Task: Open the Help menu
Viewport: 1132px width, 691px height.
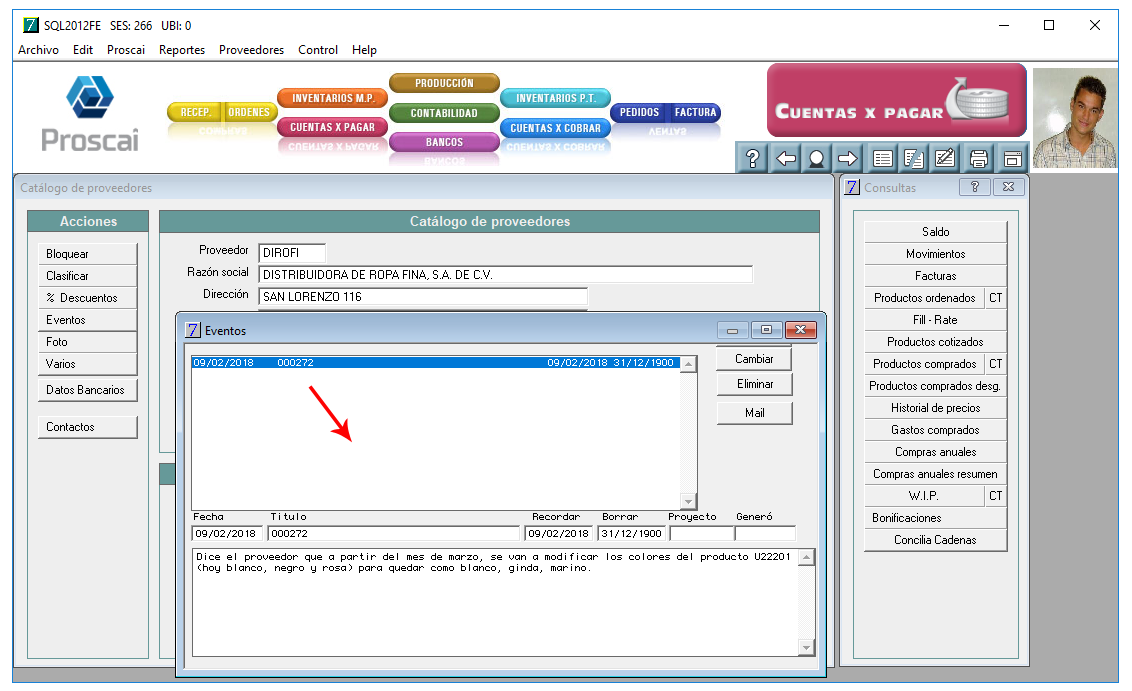Action: (x=365, y=50)
